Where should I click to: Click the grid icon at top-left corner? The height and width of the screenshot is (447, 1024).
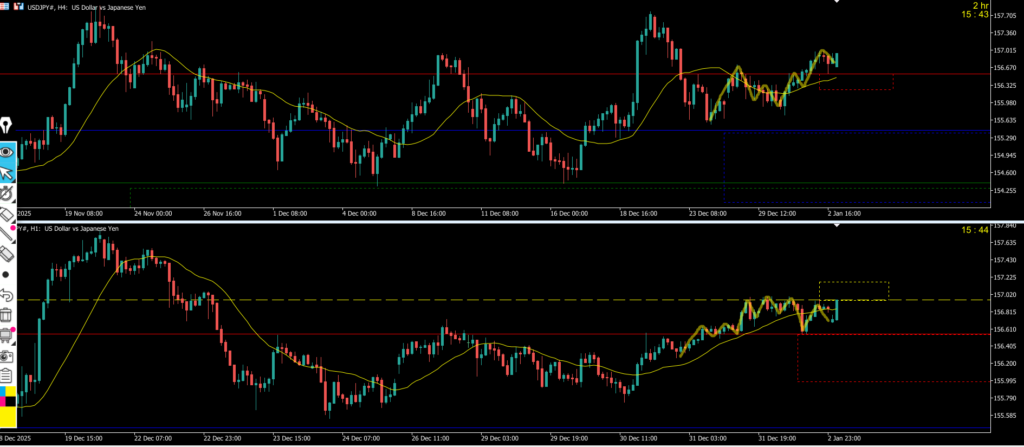[6, 7]
